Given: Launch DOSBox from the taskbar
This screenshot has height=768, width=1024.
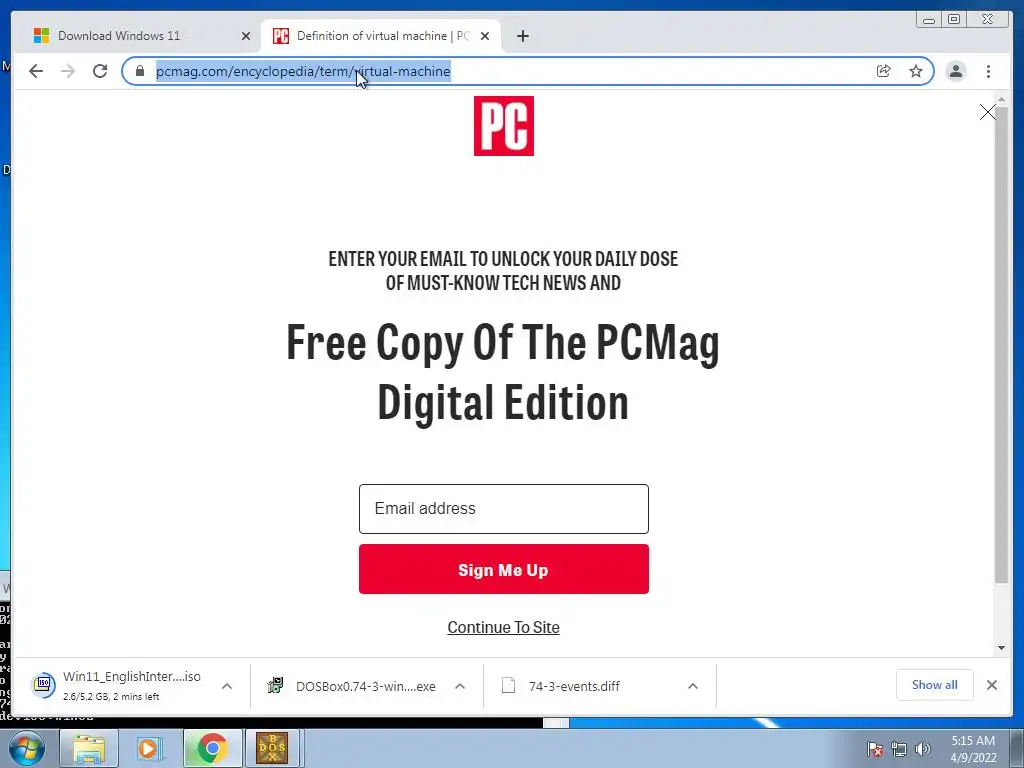Looking at the screenshot, I should 272,748.
